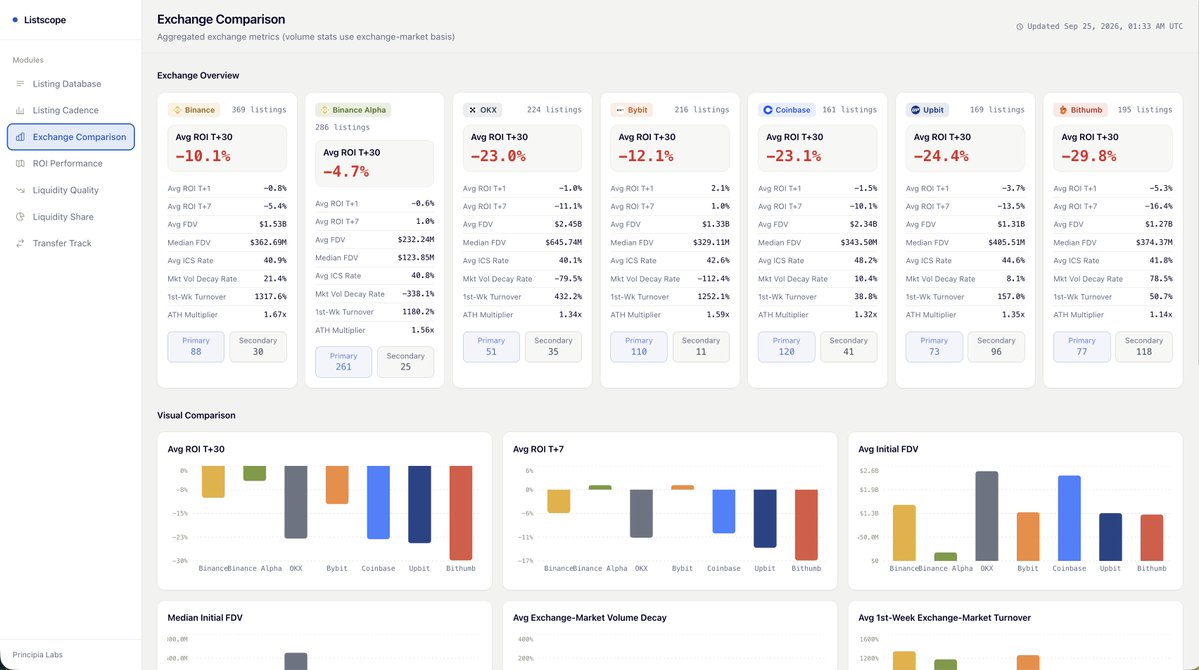The image size is (1199, 670).
Task: Click the Bithumb flame logo icon
Action: [x=1063, y=110]
